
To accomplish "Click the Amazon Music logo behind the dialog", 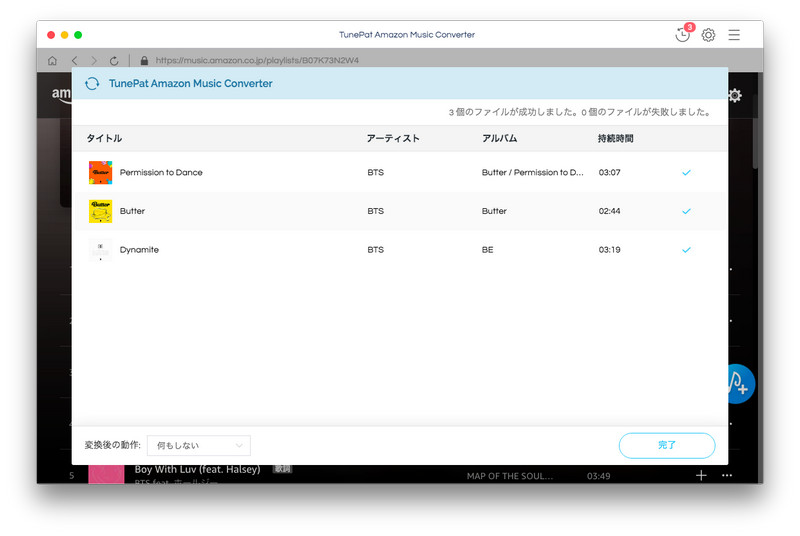I will [x=61, y=94].
